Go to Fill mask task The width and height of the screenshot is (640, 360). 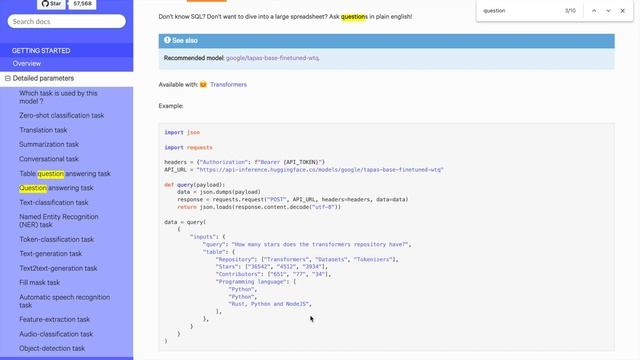click(39, 282)
